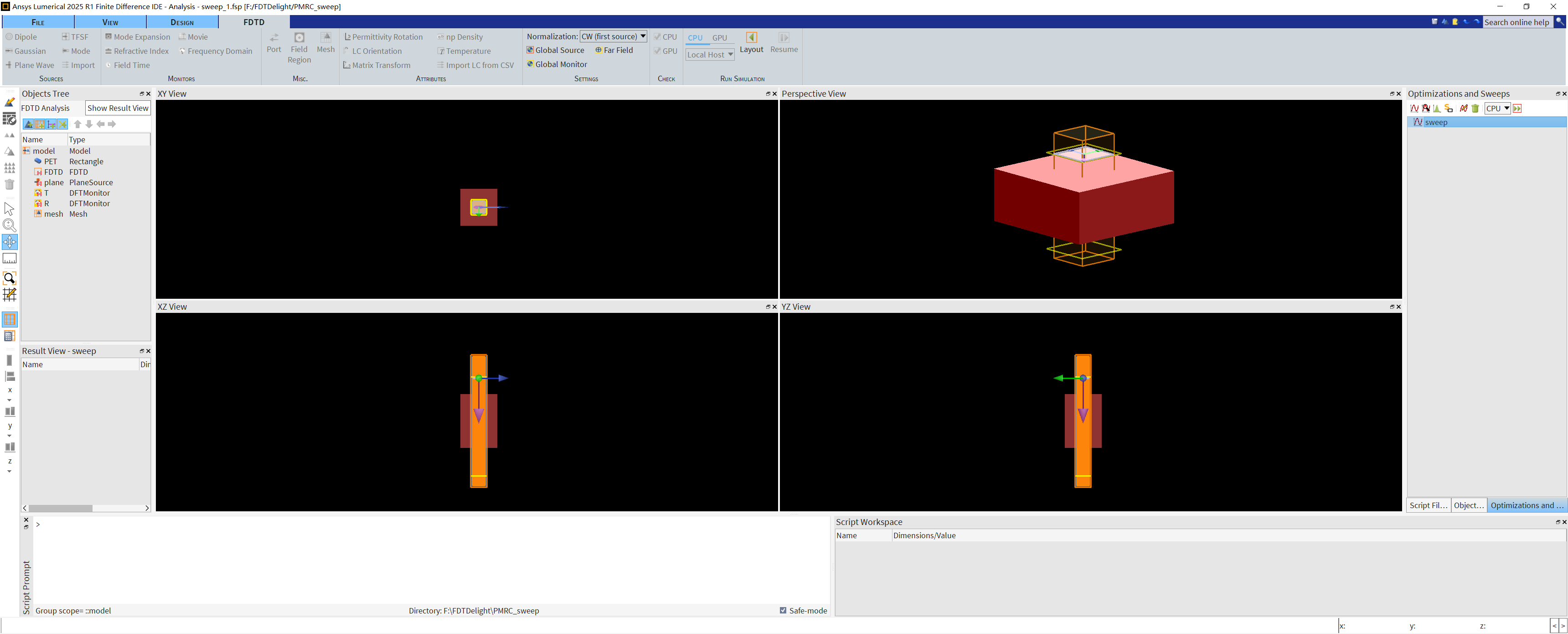
Task: Open the CPU dropdown in sweeps panel
Action: coord(1497,109)
